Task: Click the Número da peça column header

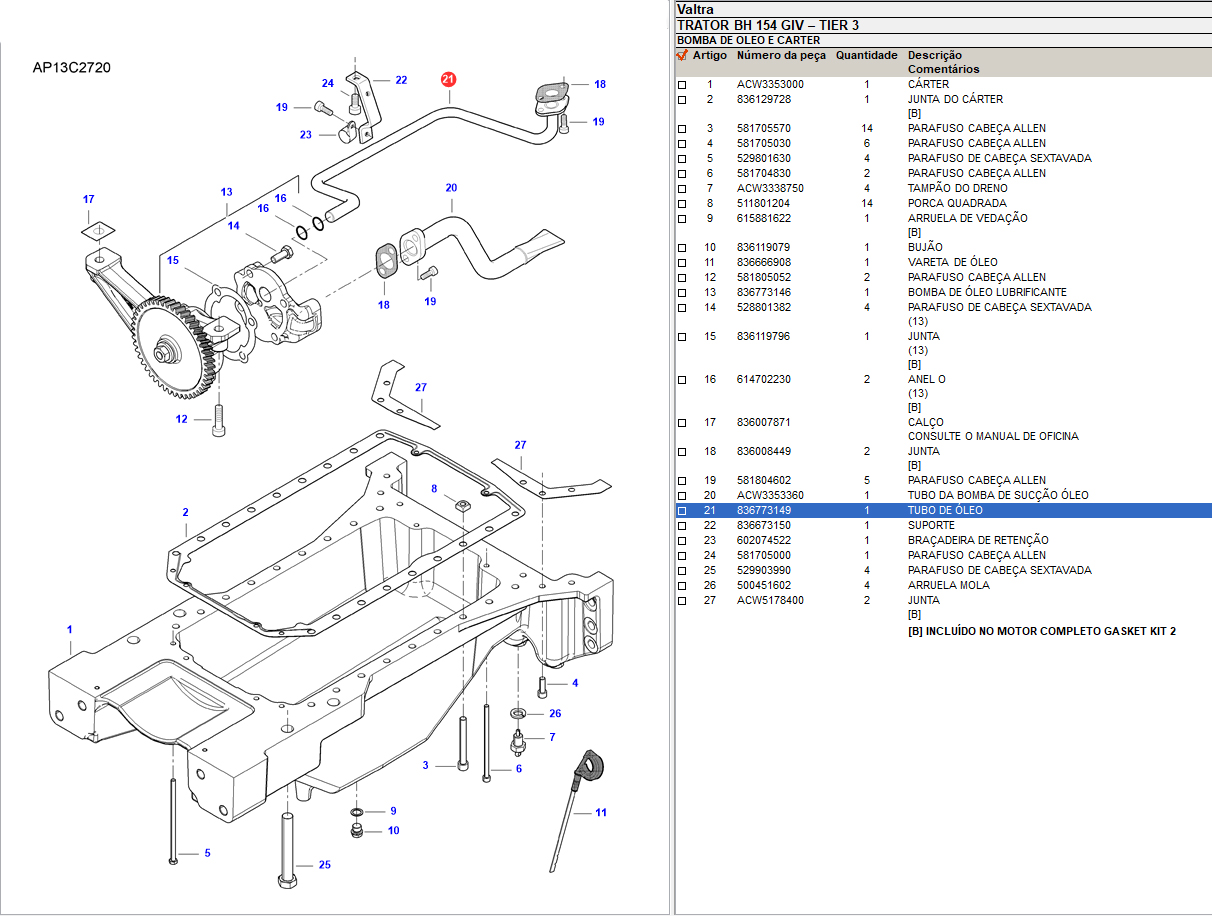Action: 781,56
